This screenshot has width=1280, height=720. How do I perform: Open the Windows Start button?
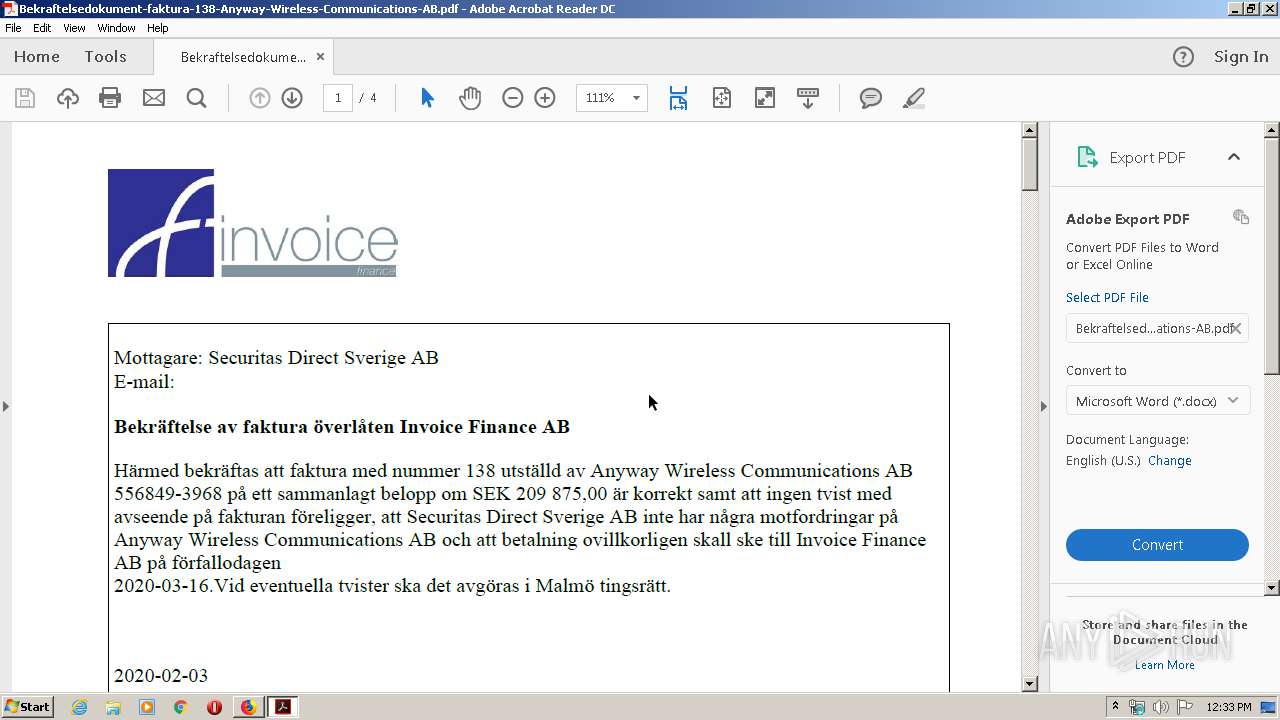28,707
